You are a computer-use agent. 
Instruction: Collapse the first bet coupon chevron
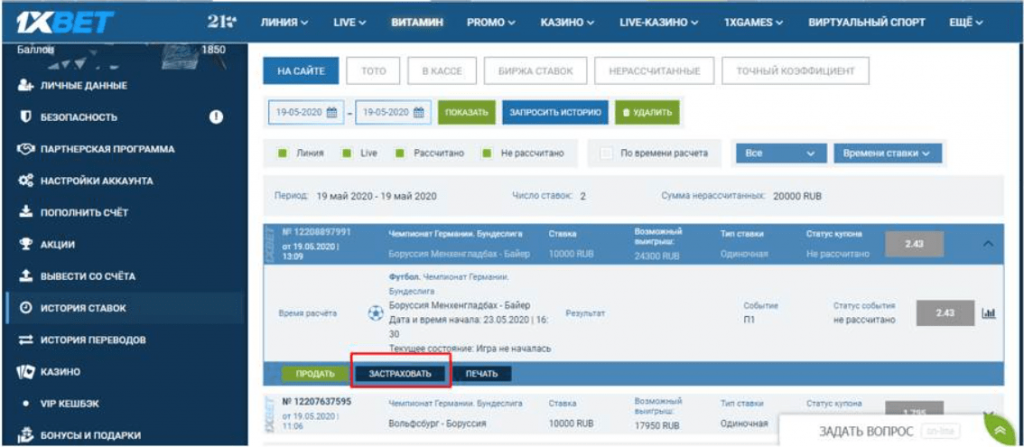tap(989, 242)
